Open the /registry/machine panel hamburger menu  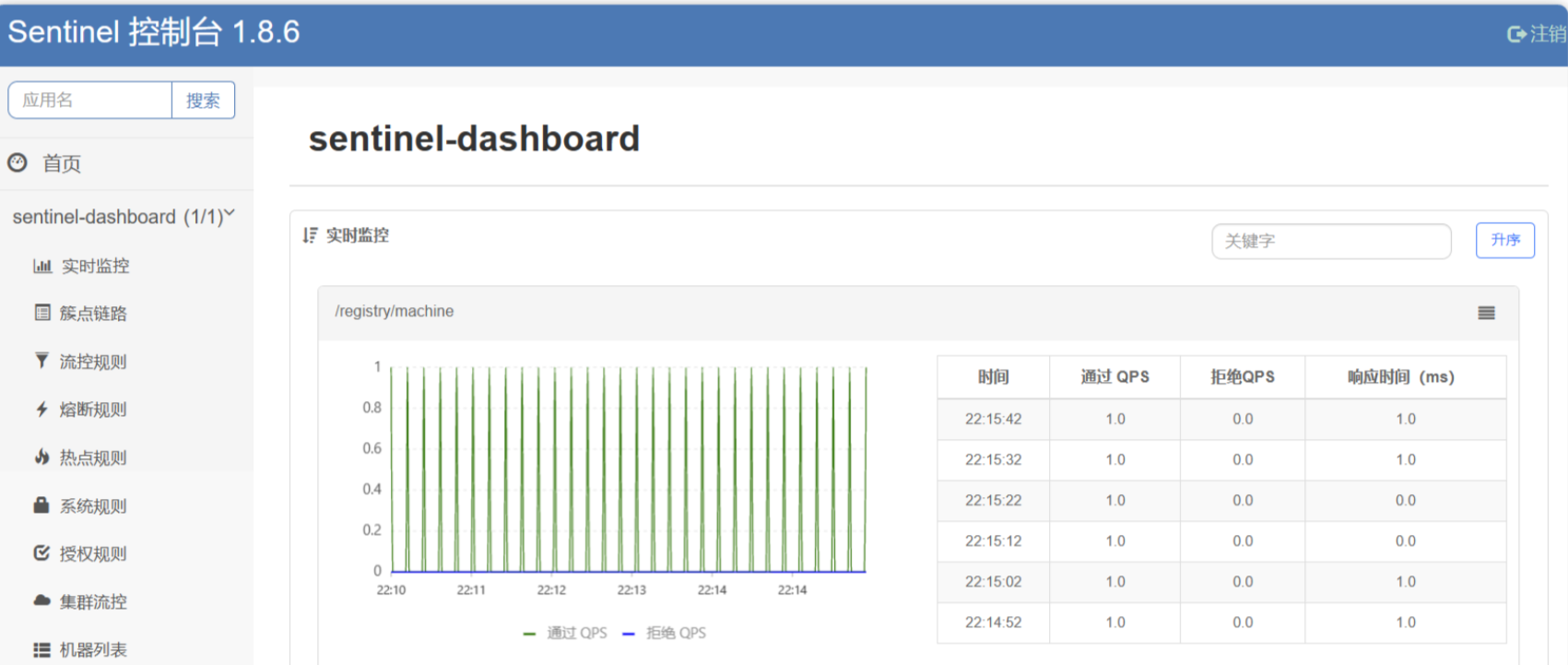(1486, 314)
